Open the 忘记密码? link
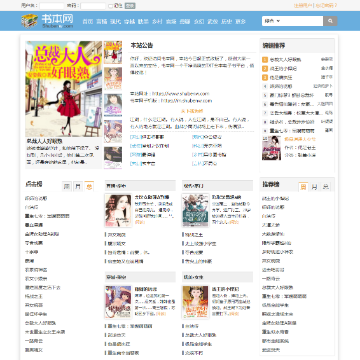 [x=326, y=6]
